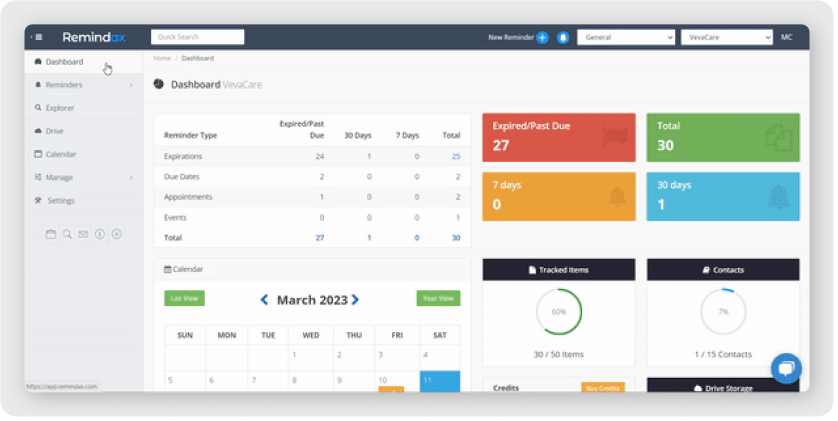
Task: Open the chat support bubble
Action: pos(786,368)
